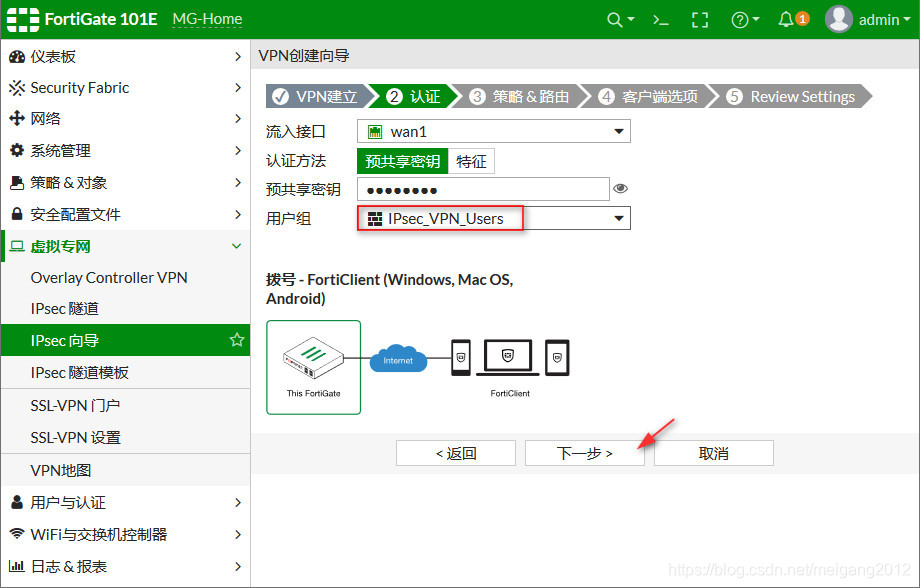Screen dimensions: 920x588
Task: Open the 用户组 dropdown arrow
Action: 618,218
